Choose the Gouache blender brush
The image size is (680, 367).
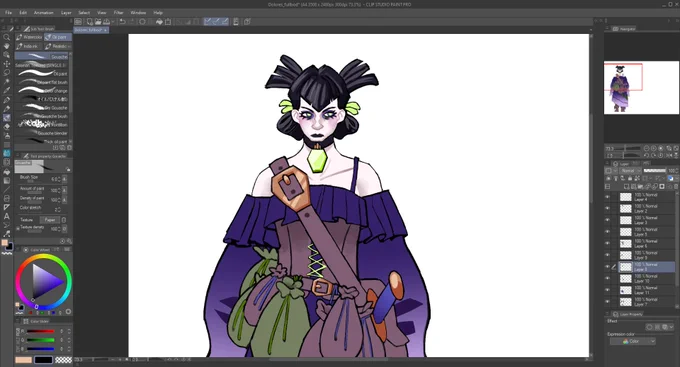click(42, 133)
